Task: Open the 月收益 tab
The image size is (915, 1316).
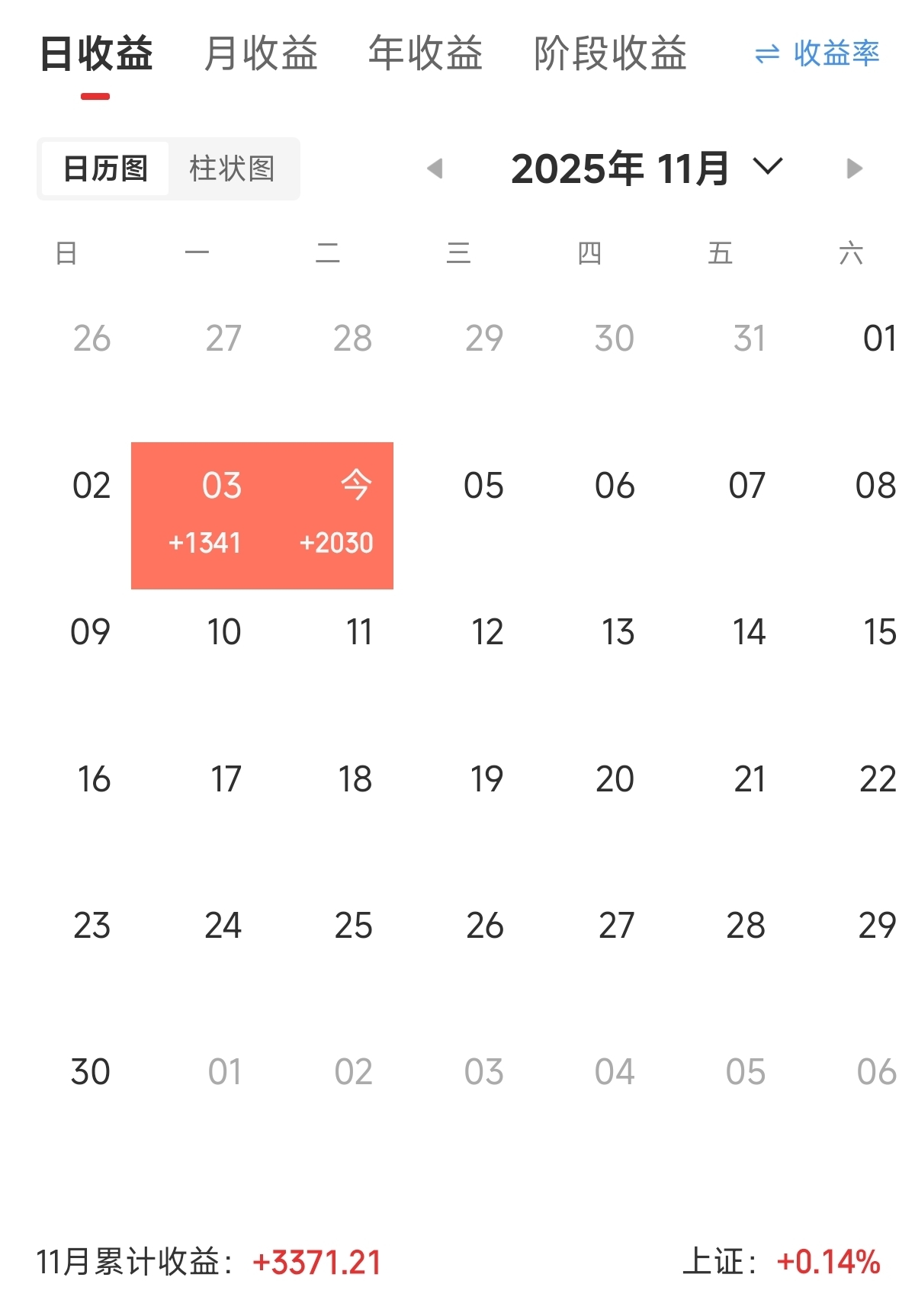Action: (261, 54)
